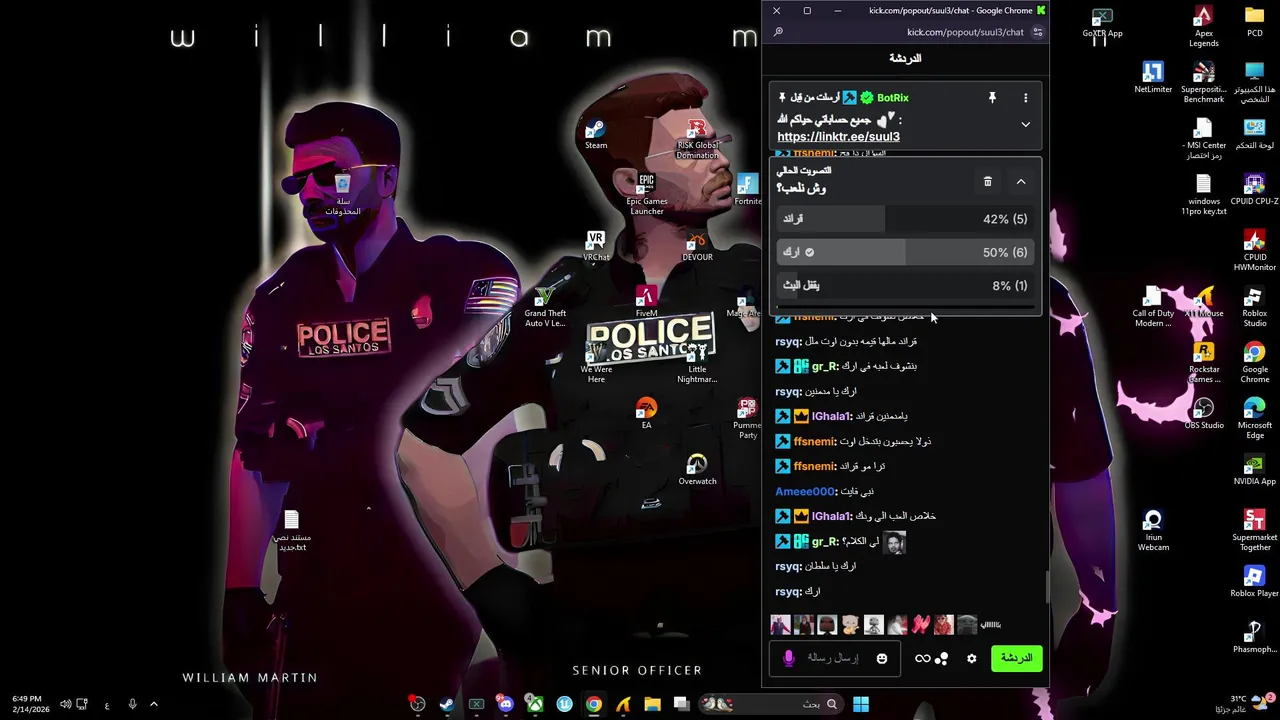This screenshot has height=720, width=1280.
Task: Open CPUID HWMonitor desktop shortcut
Action: click(1254, 251)
